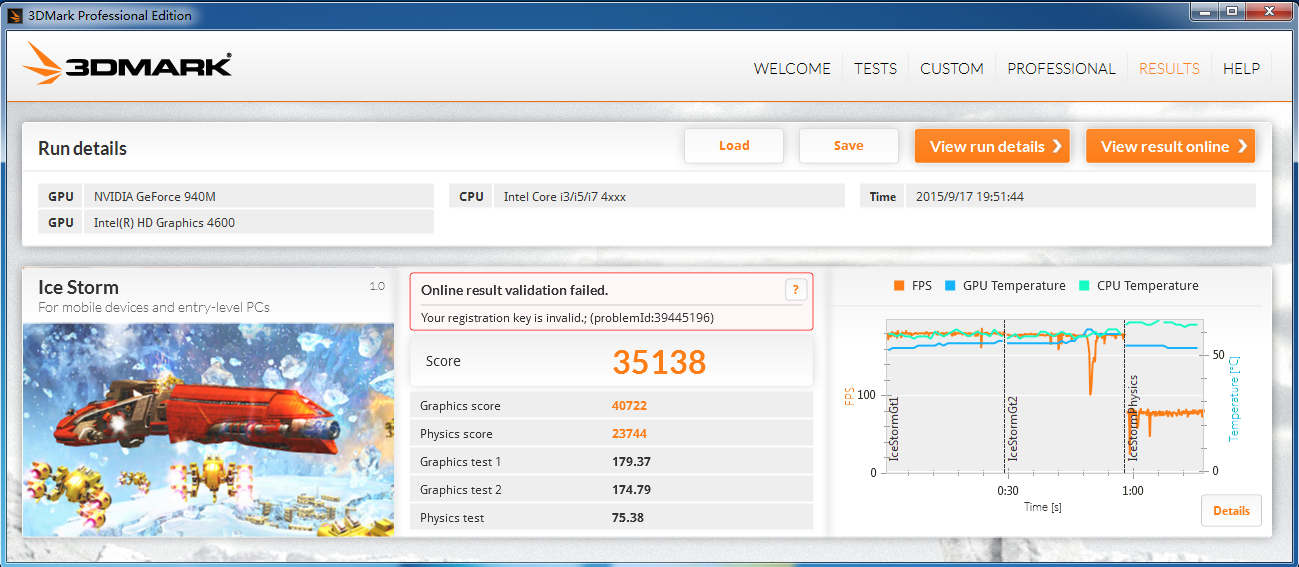This screenshot has width=1299, height=567.
Task: Click the Ice Storm heading
Action: click(x=78, y=288)
